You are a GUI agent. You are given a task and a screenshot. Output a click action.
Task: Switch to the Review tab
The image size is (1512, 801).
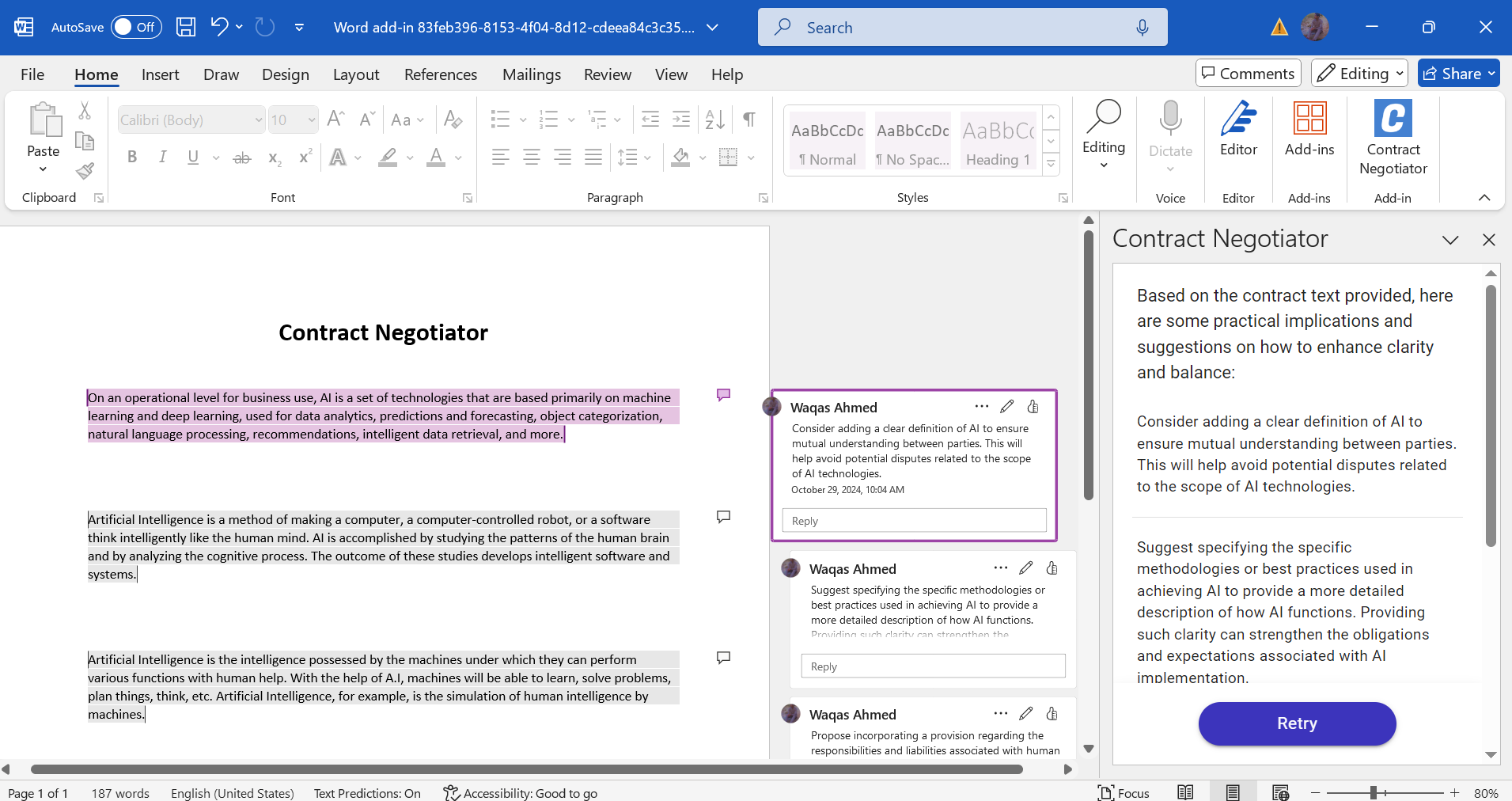(x=607, y=74)
